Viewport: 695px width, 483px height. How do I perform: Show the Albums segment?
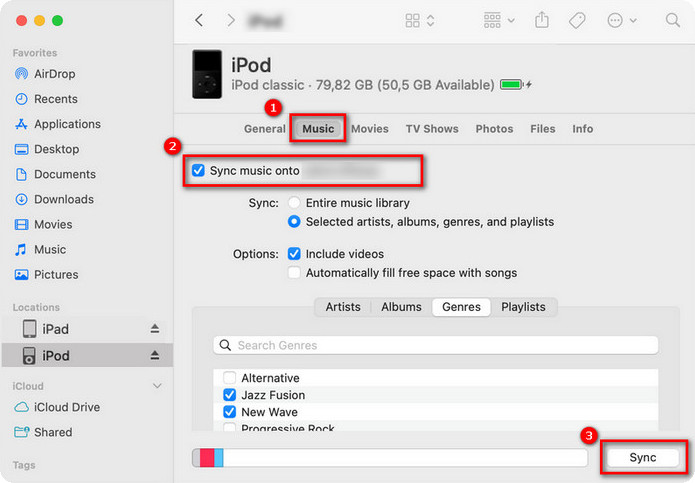pos(401,307)
